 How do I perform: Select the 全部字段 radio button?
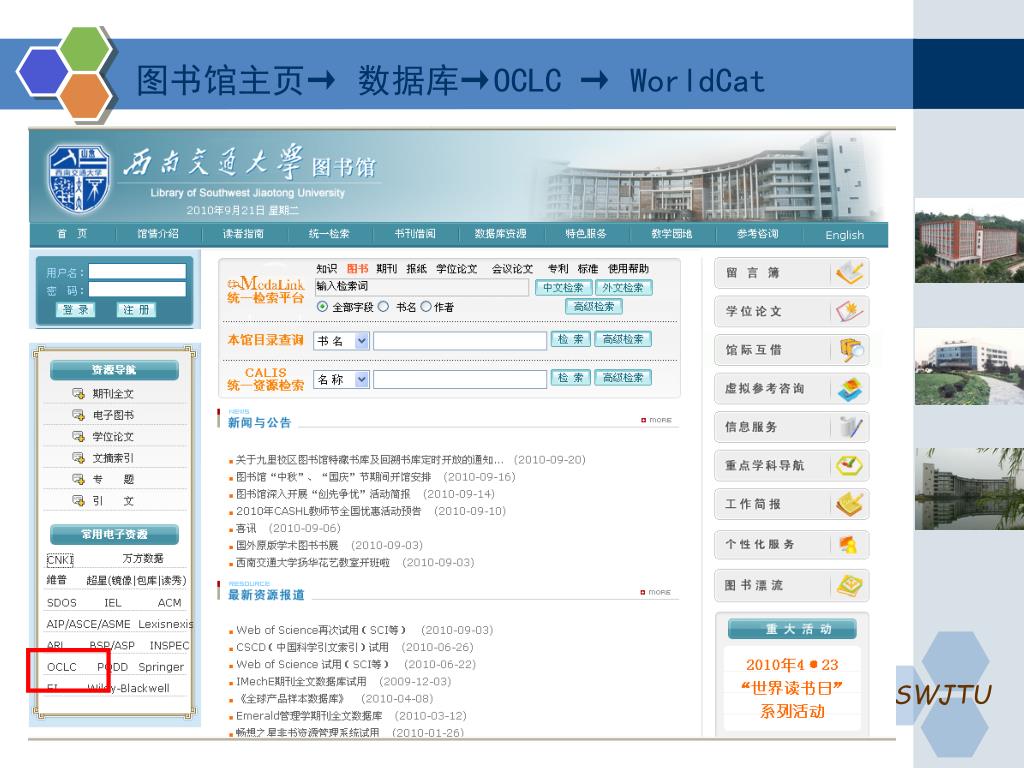[x=323, y=306]
